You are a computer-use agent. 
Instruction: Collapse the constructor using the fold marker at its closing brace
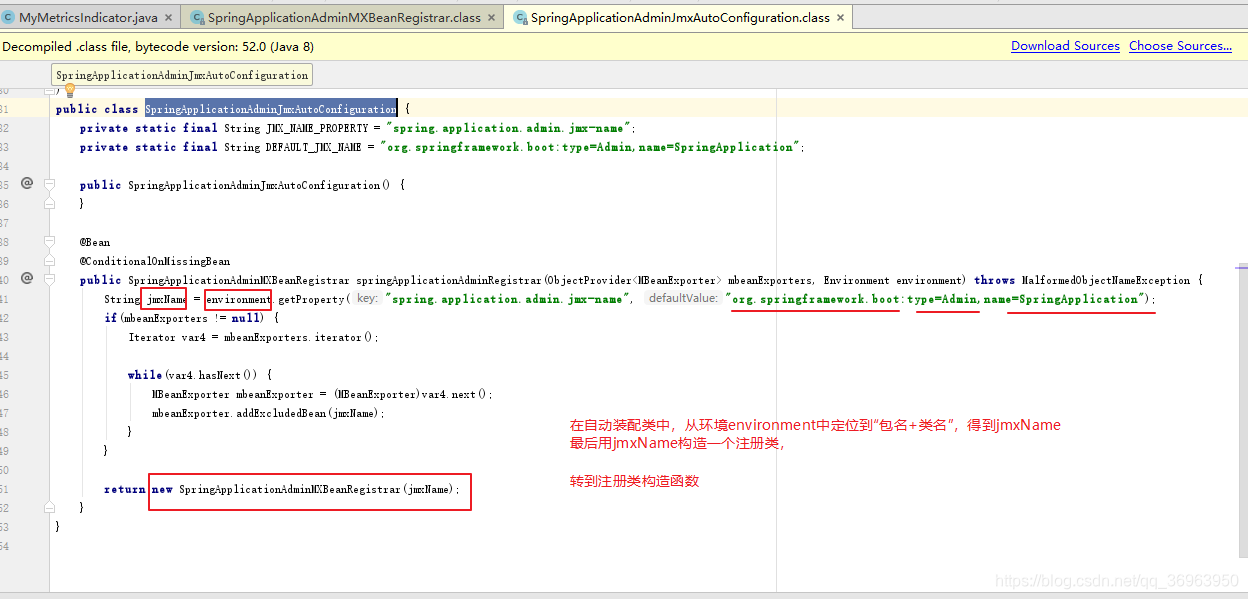(50, 203)
